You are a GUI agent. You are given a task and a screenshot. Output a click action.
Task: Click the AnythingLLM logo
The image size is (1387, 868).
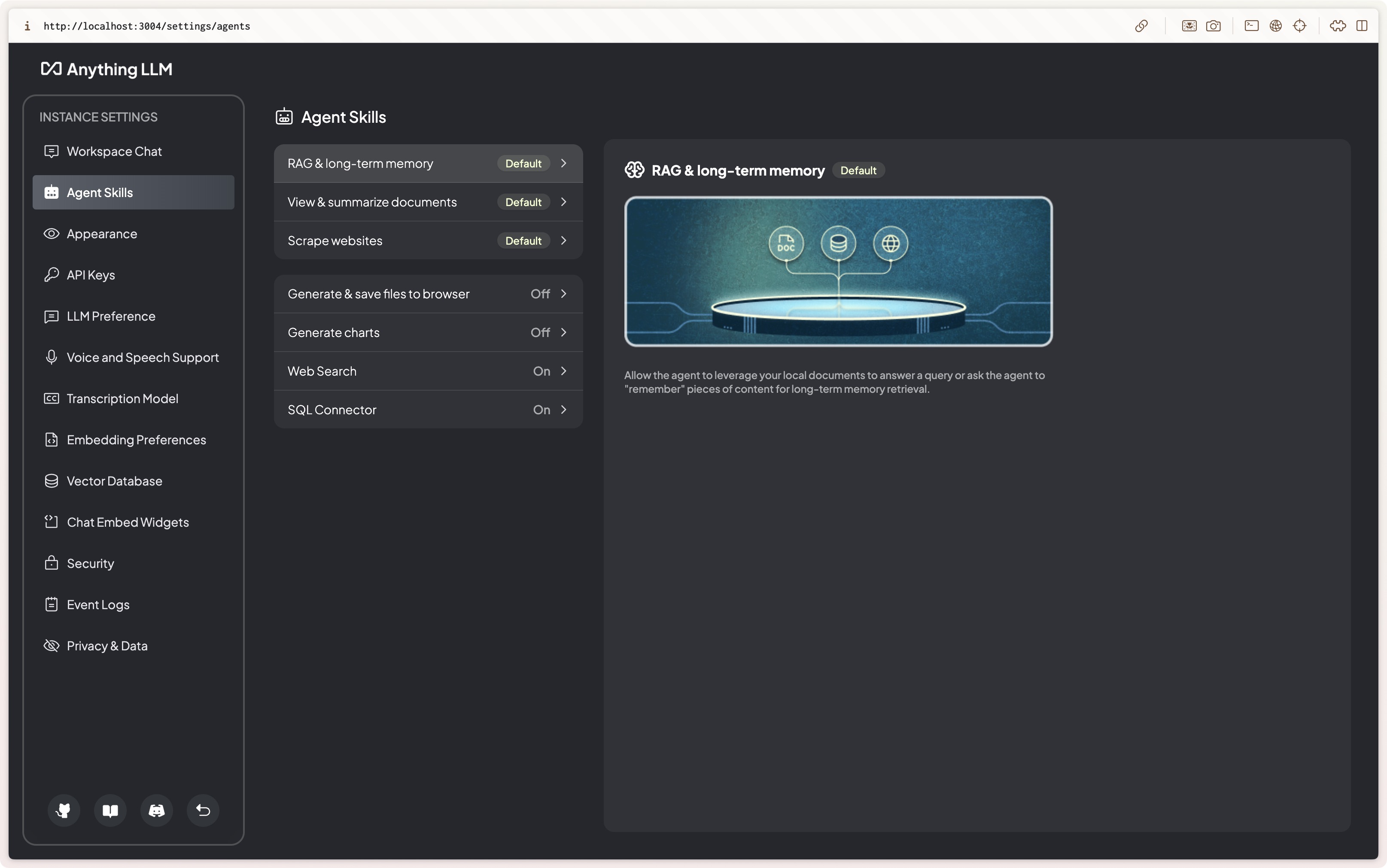coord(107,70)
